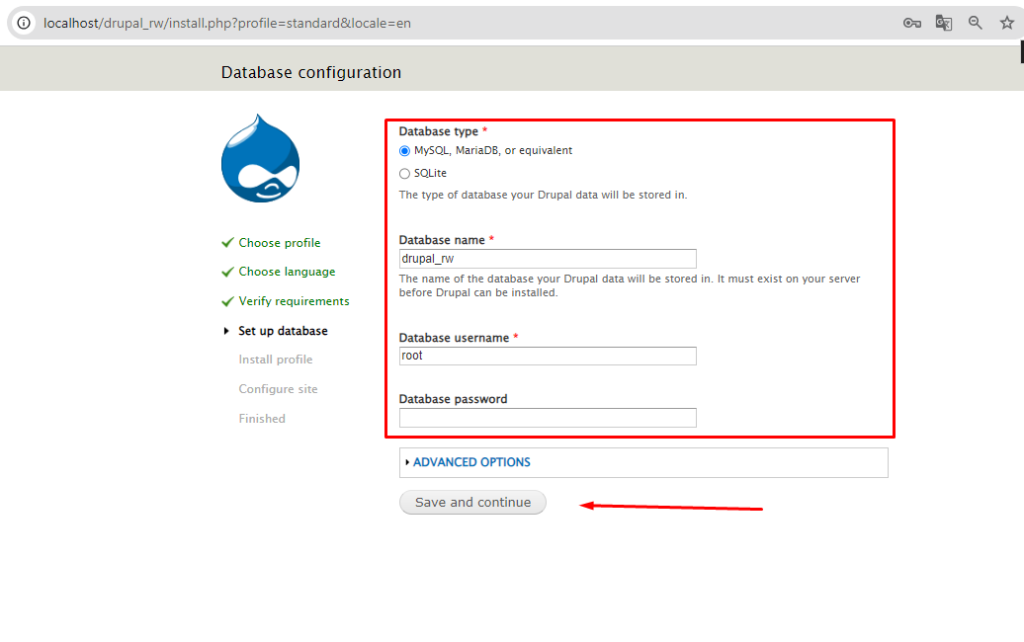
Task: Click the zoom magnifier icon in toolbar
Action: pos(975,22)
